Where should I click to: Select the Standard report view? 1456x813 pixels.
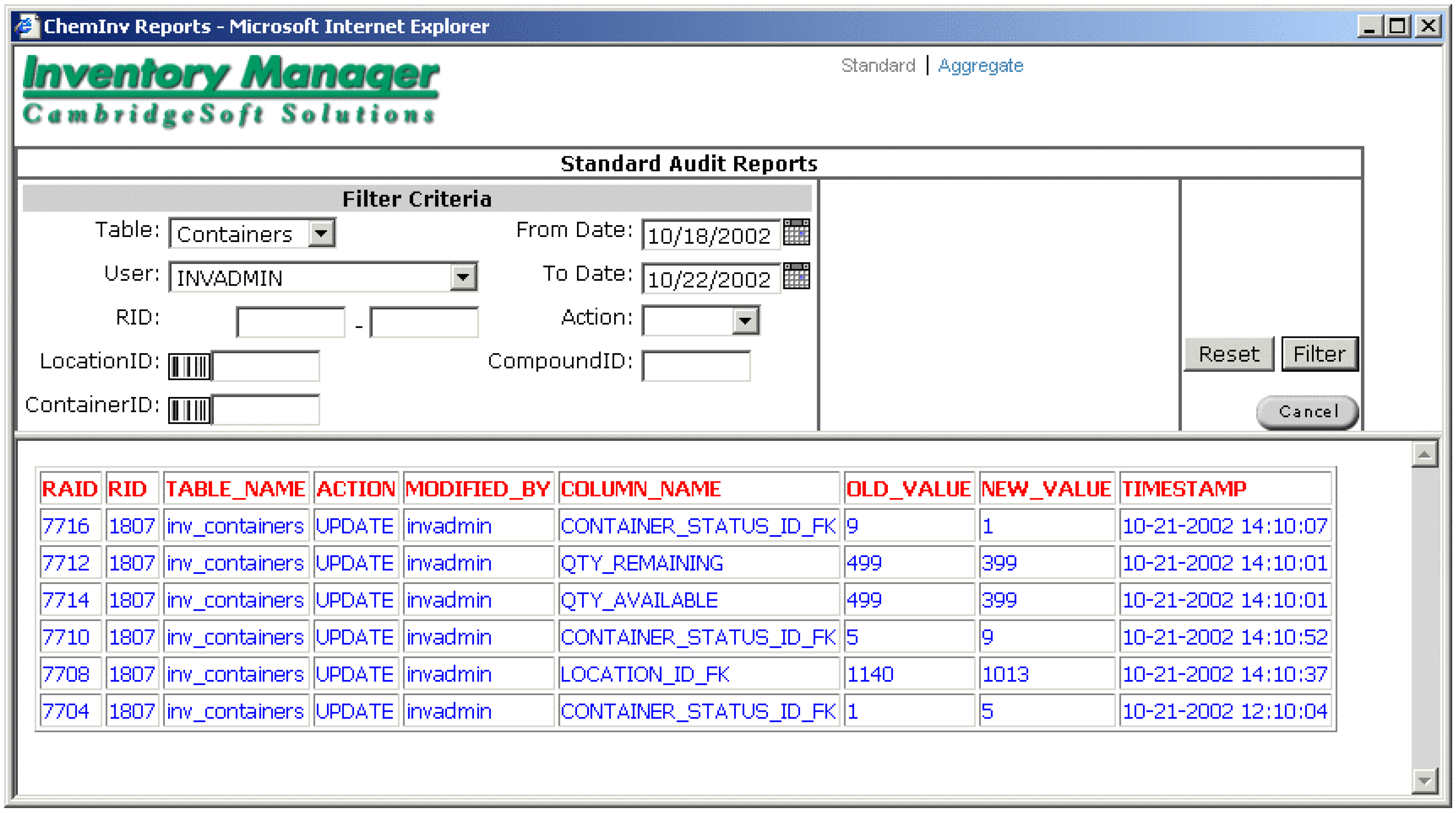[878, 66]
